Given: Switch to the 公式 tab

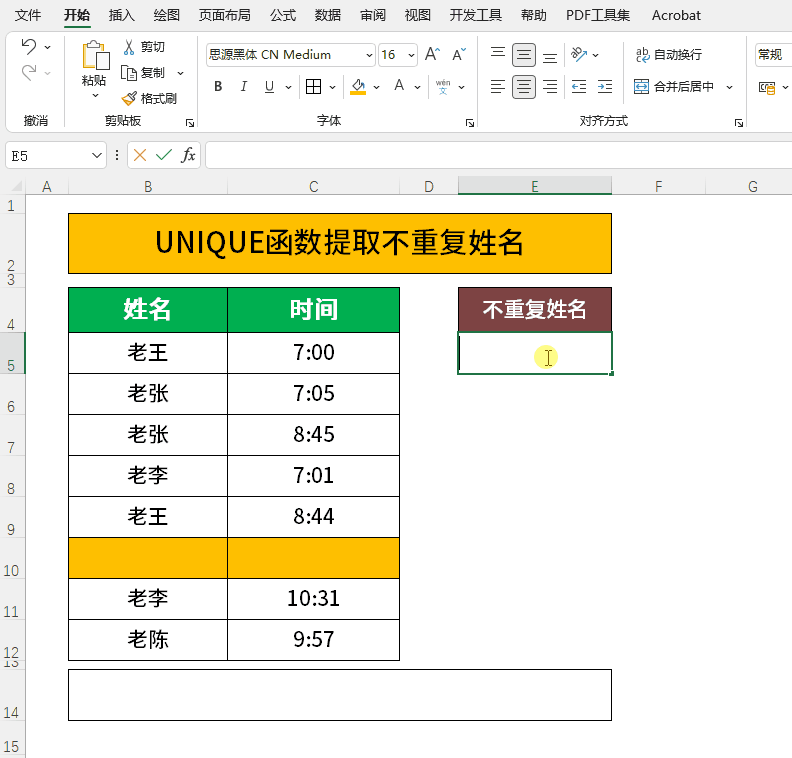Looking at the screenshot, I should (283, 15).
